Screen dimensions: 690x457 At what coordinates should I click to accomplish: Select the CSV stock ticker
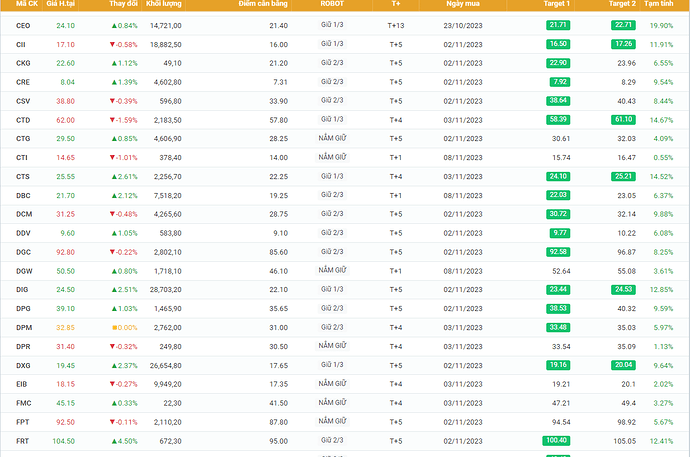[23, 101]
